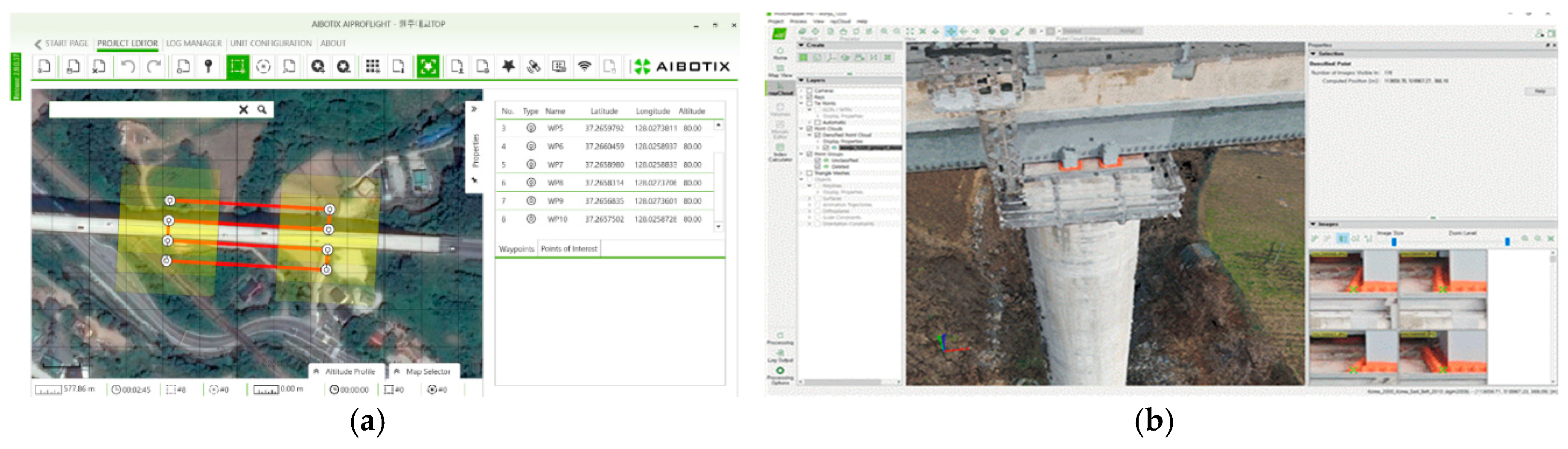Open the Points of Interest tab
This screenshot has height=449, width=1568.
pyautogui.click(x=568, y=249)
